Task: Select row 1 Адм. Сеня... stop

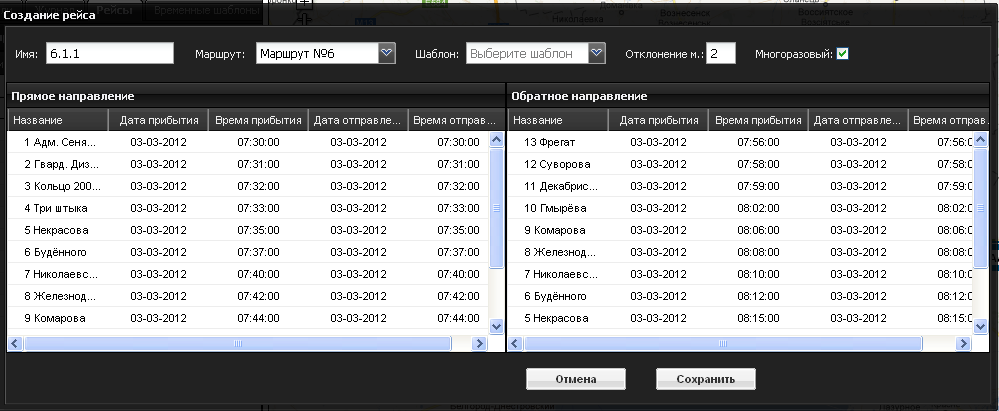Action: 248,142
